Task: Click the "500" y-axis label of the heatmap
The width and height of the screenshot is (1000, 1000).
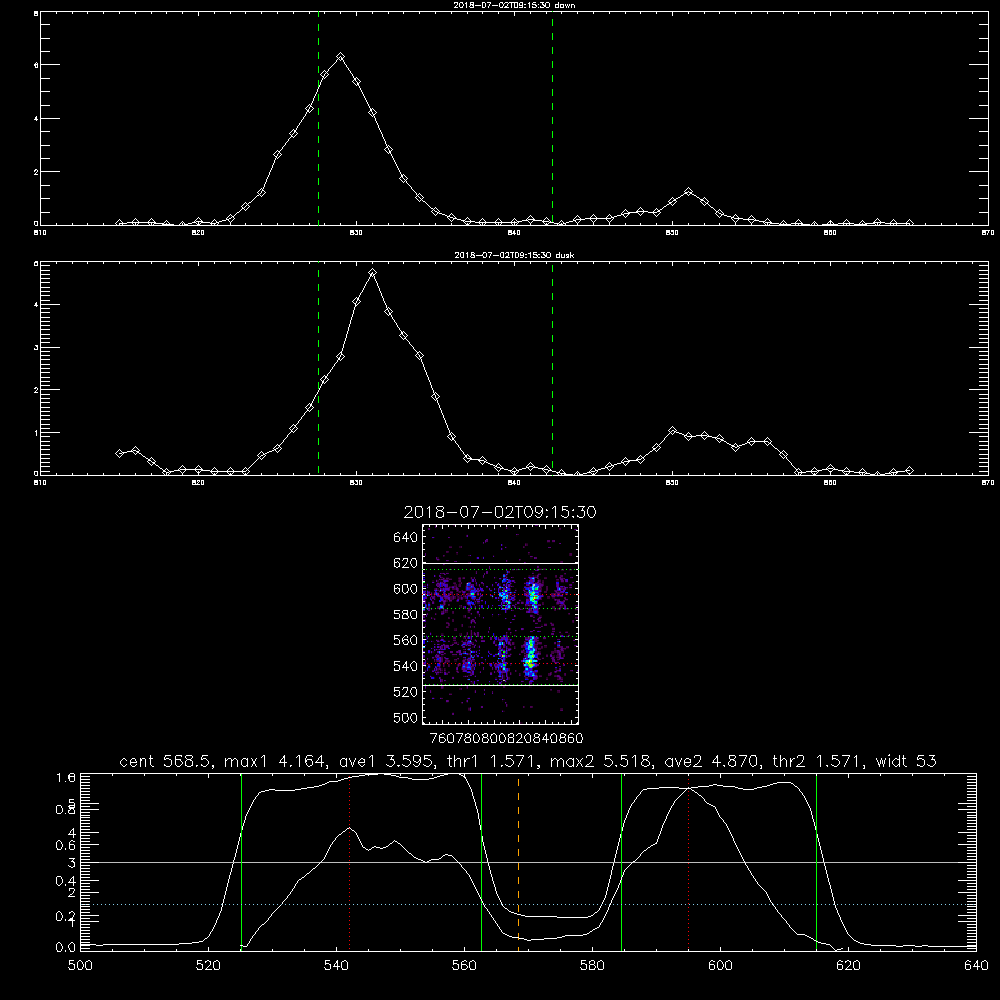Action: 406,717
